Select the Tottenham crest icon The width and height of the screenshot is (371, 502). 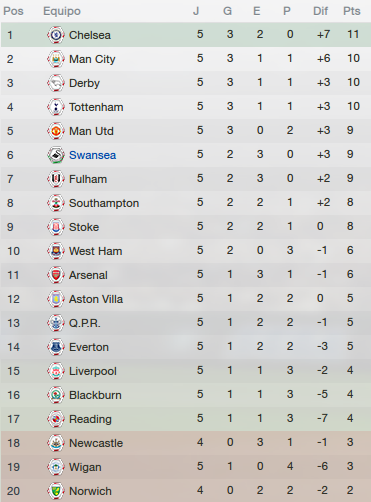pos(56,107)
